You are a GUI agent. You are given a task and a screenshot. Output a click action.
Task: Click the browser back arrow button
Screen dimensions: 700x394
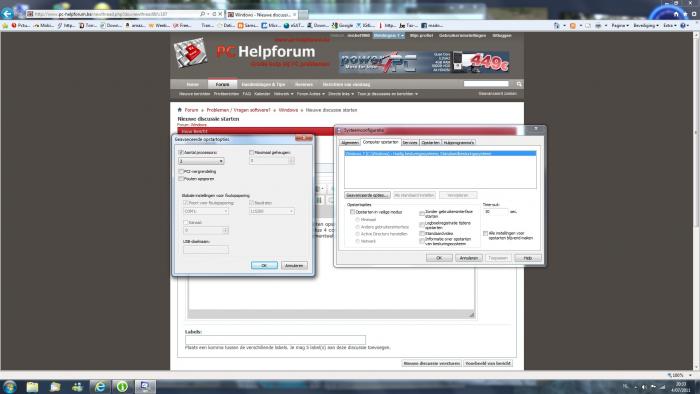coord(7,13)
